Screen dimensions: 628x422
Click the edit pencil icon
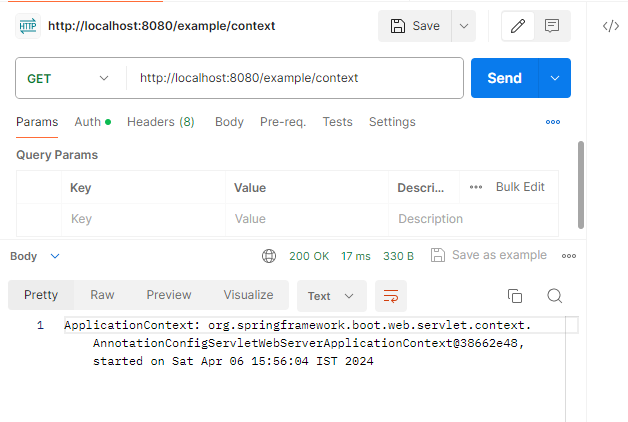pos(518,26)
